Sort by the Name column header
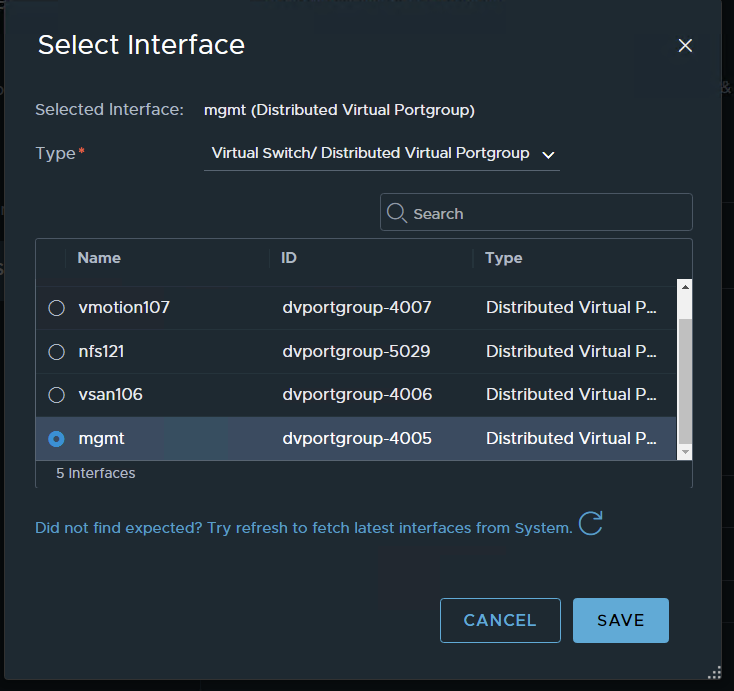 tap(99, 258)
